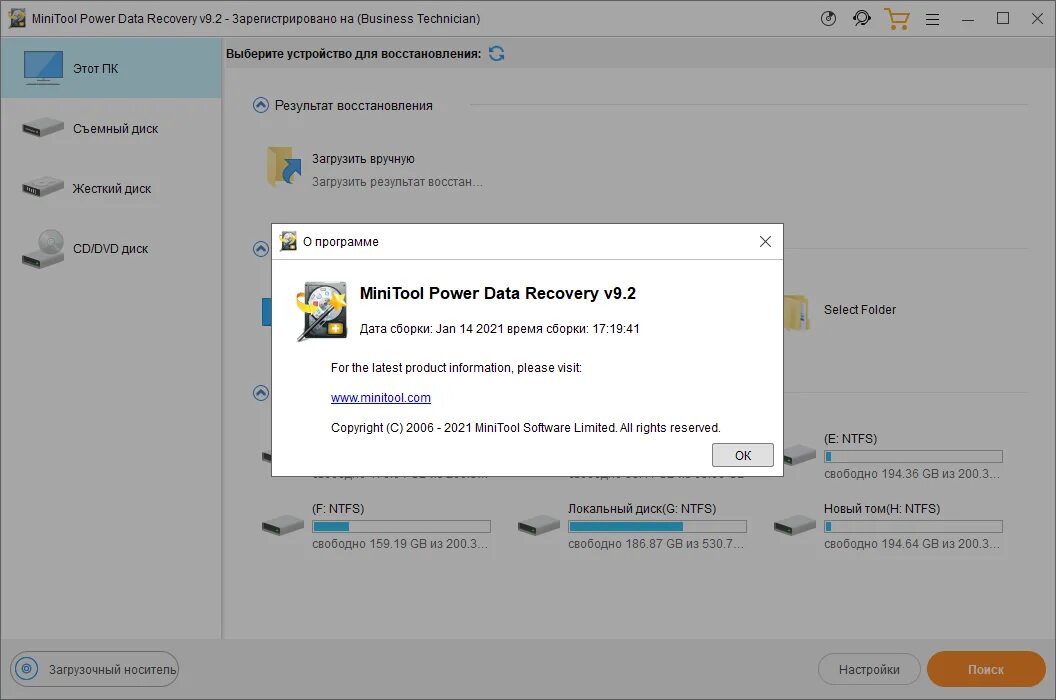The width and height of the screenshot is (1056, 700).
Task: Click the G: drive usage bar
Action: click(657, 526)
